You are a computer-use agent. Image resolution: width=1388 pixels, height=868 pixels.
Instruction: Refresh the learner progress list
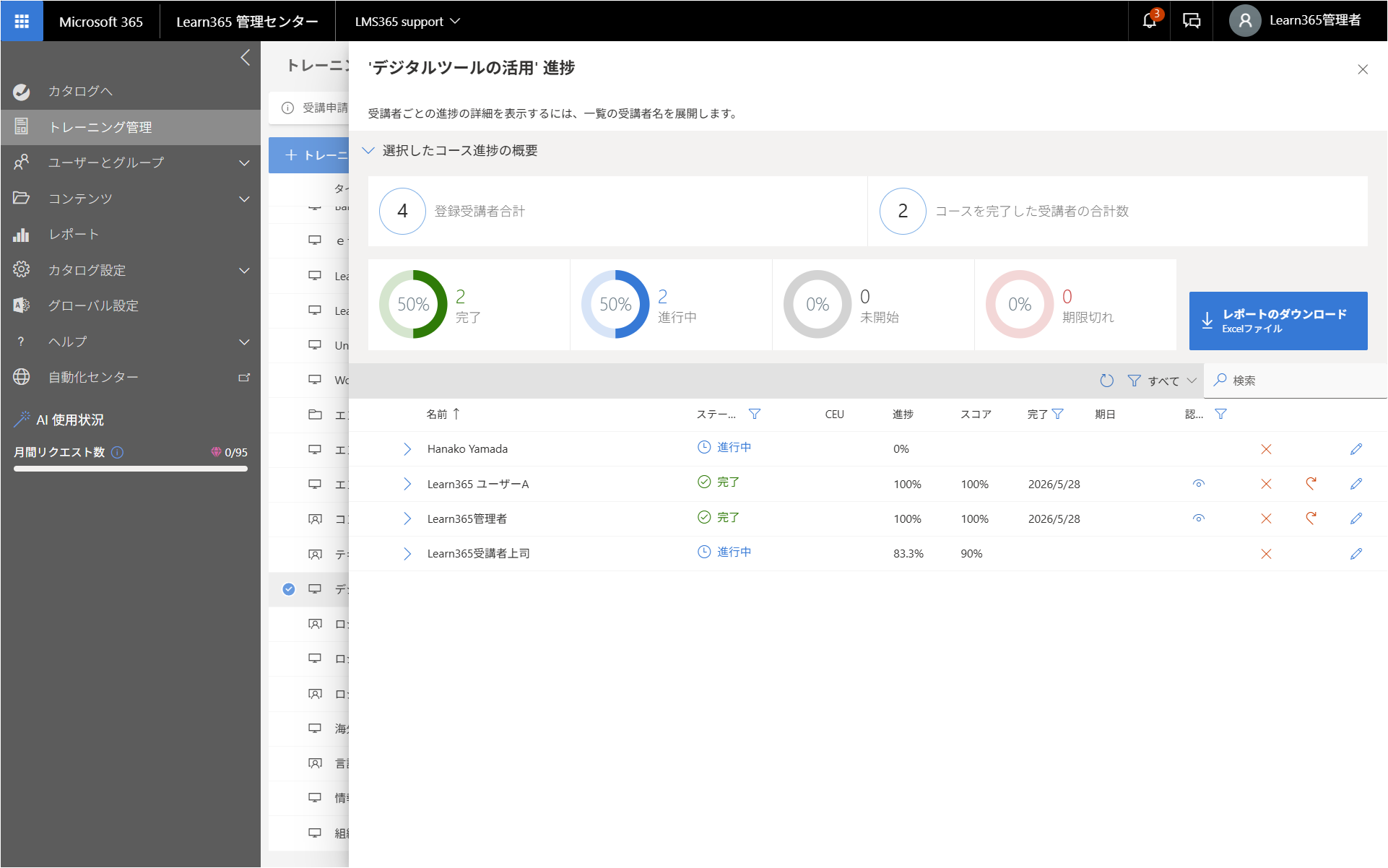pyautogui.click(x=1106, y=381)
